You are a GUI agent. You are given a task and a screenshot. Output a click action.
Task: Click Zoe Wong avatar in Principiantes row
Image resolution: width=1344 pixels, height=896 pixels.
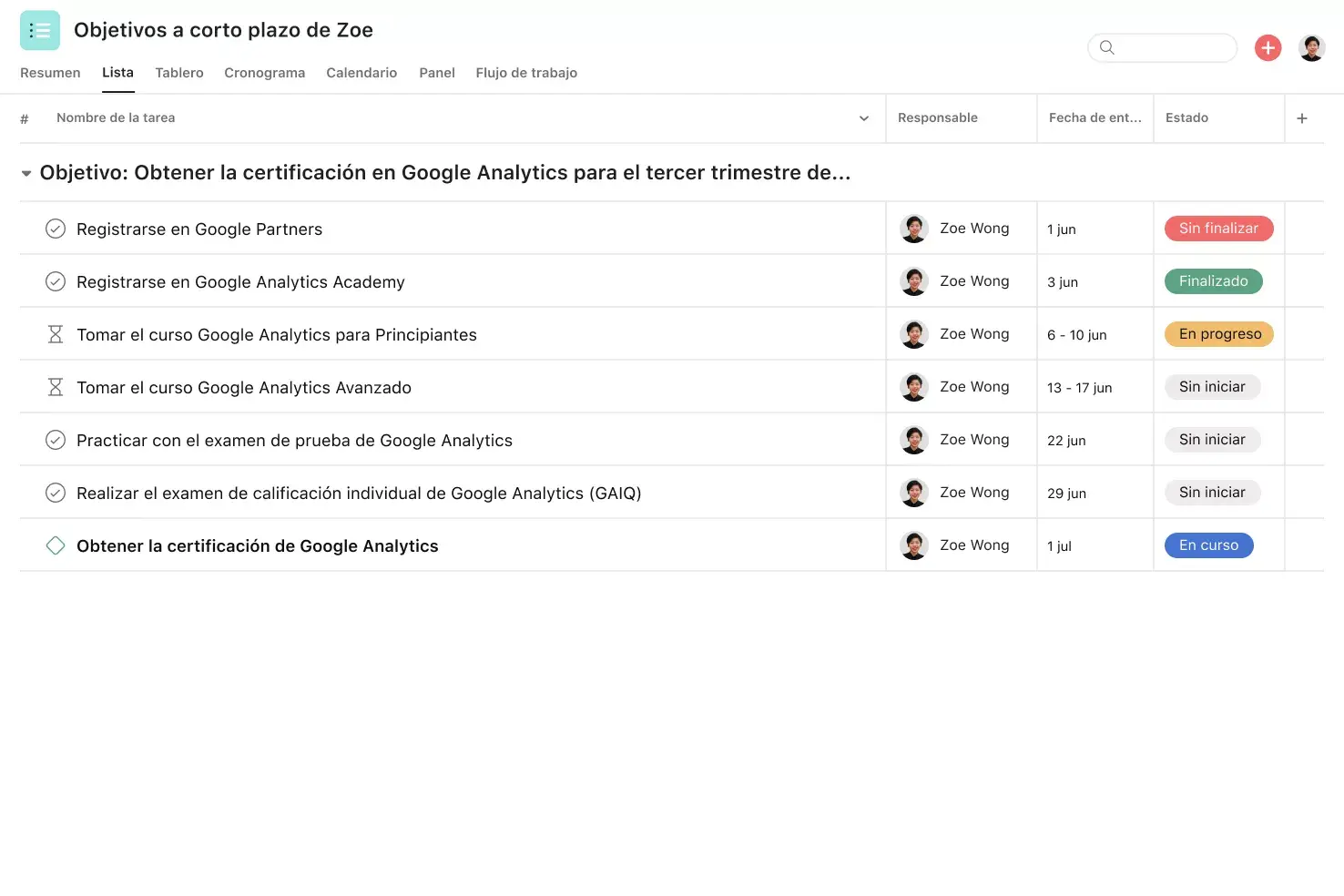point(914,334)
